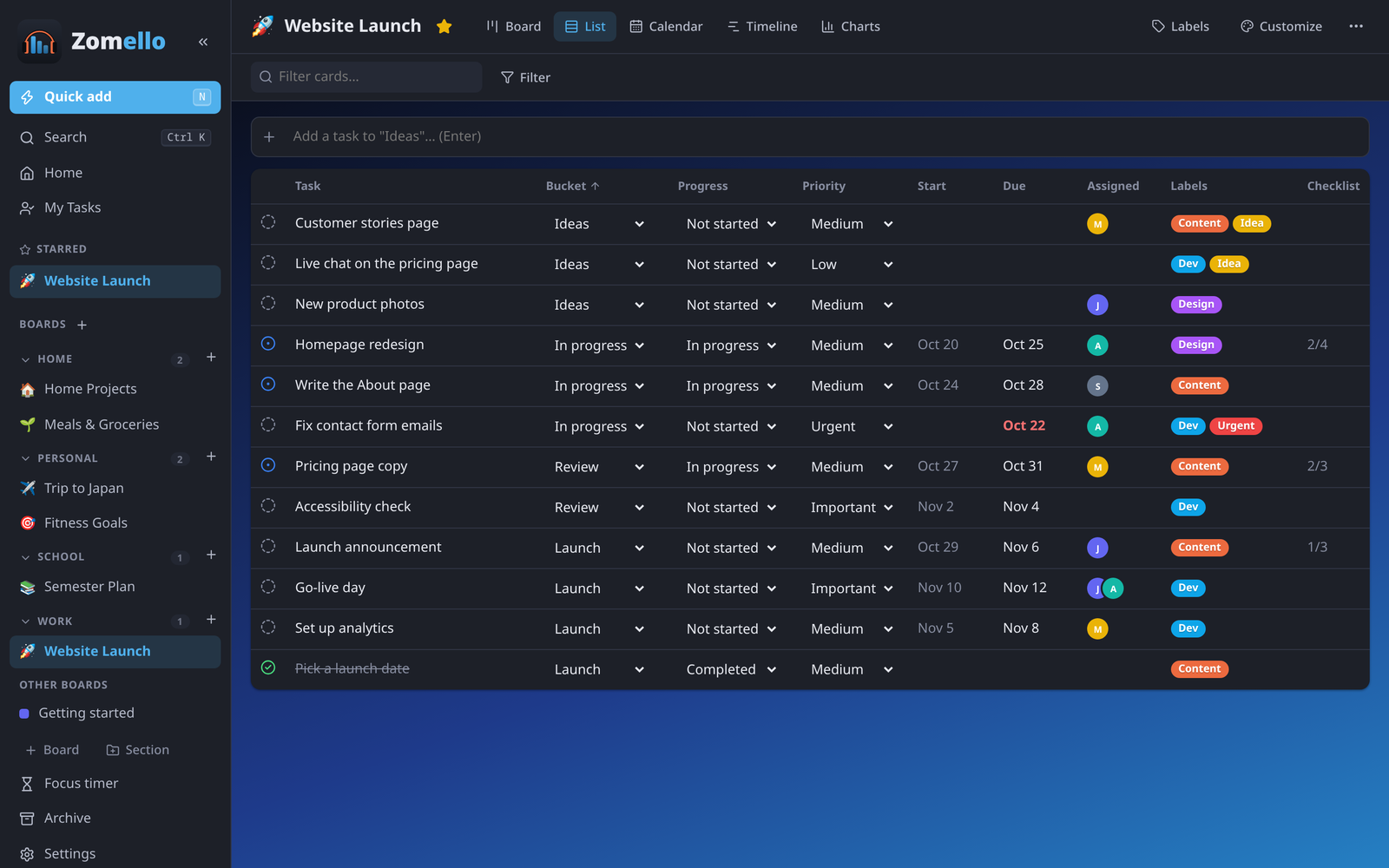Click the Zomello logo icon
This screenshot has width=1389, height=868.
pos(39,42)
